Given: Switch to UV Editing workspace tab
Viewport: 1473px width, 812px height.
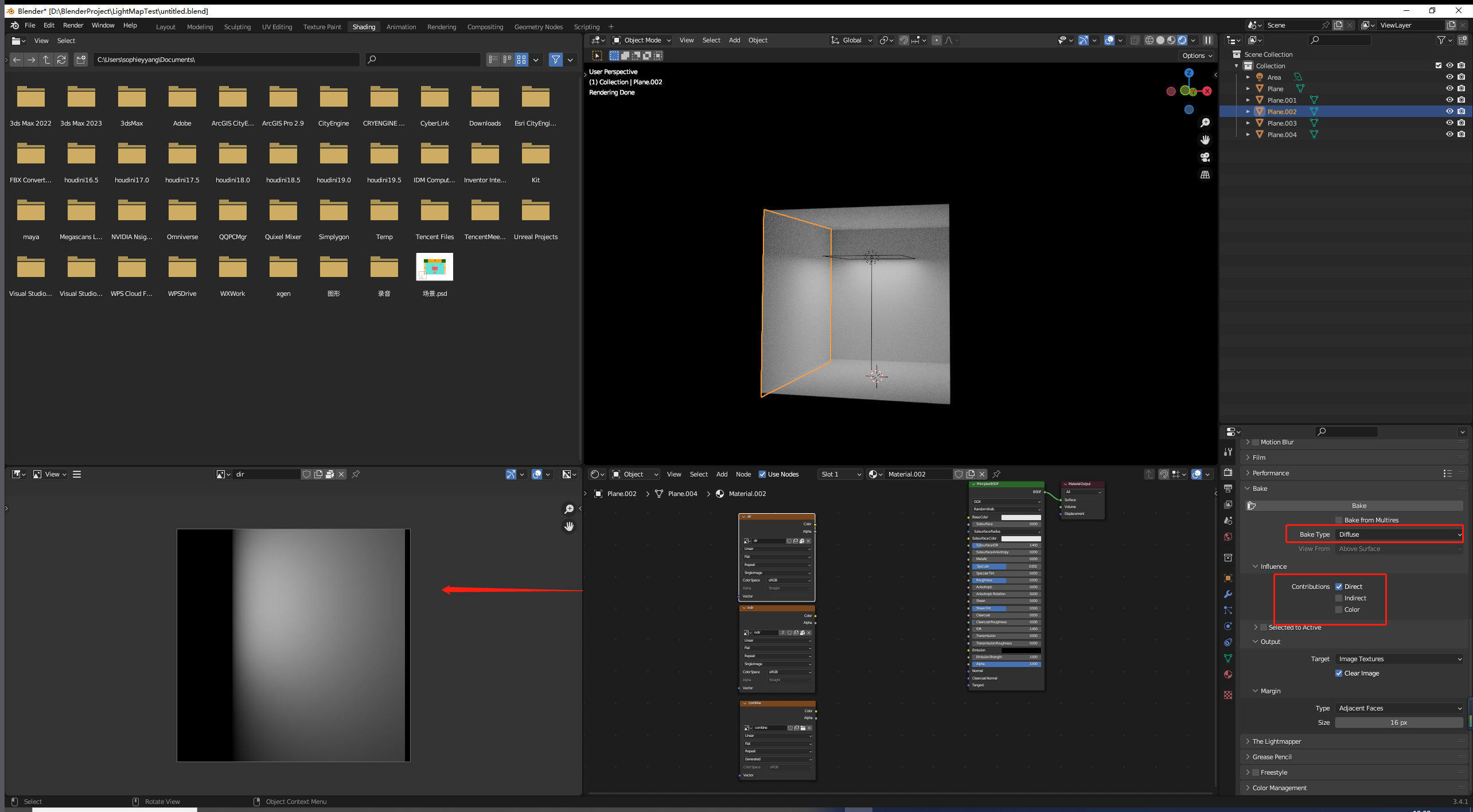Looking at the screenshot, I should [277, 27].
